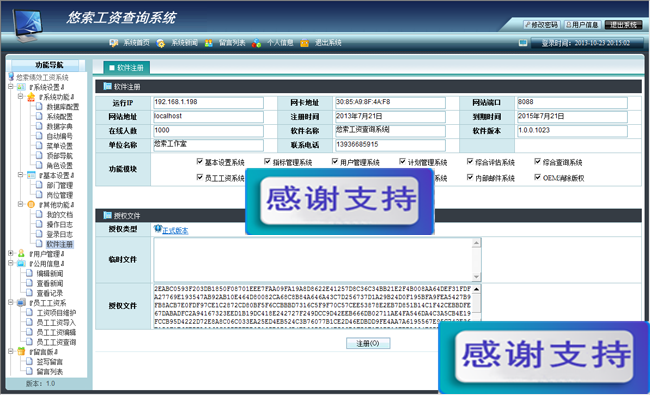Image resolution: width=650 pixels, height=395 pixels.
Task: Open the 正式版本 link
Action: [x=175, y=231]
